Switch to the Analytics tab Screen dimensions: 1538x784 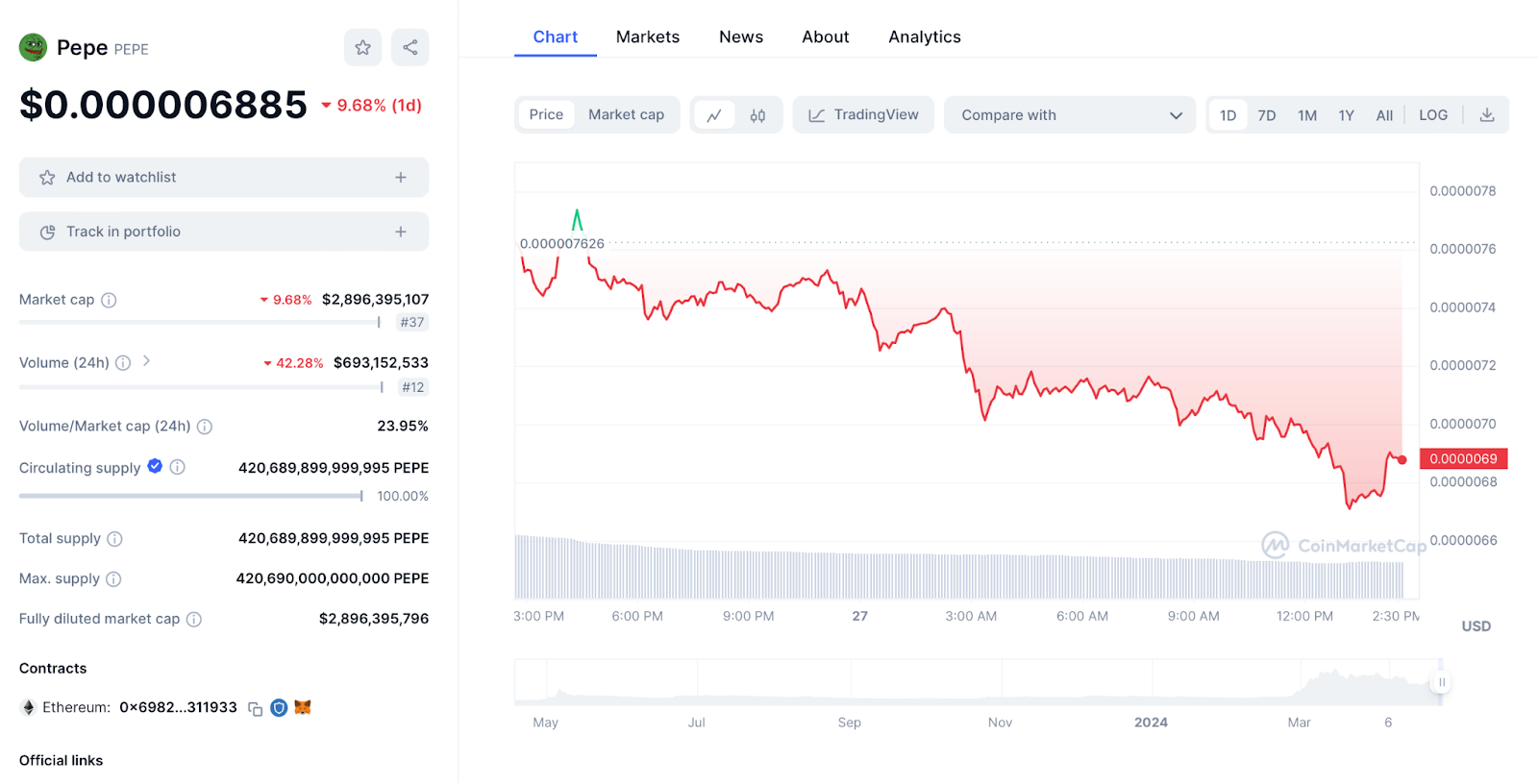pyautogui.click(x=925, y=37)
